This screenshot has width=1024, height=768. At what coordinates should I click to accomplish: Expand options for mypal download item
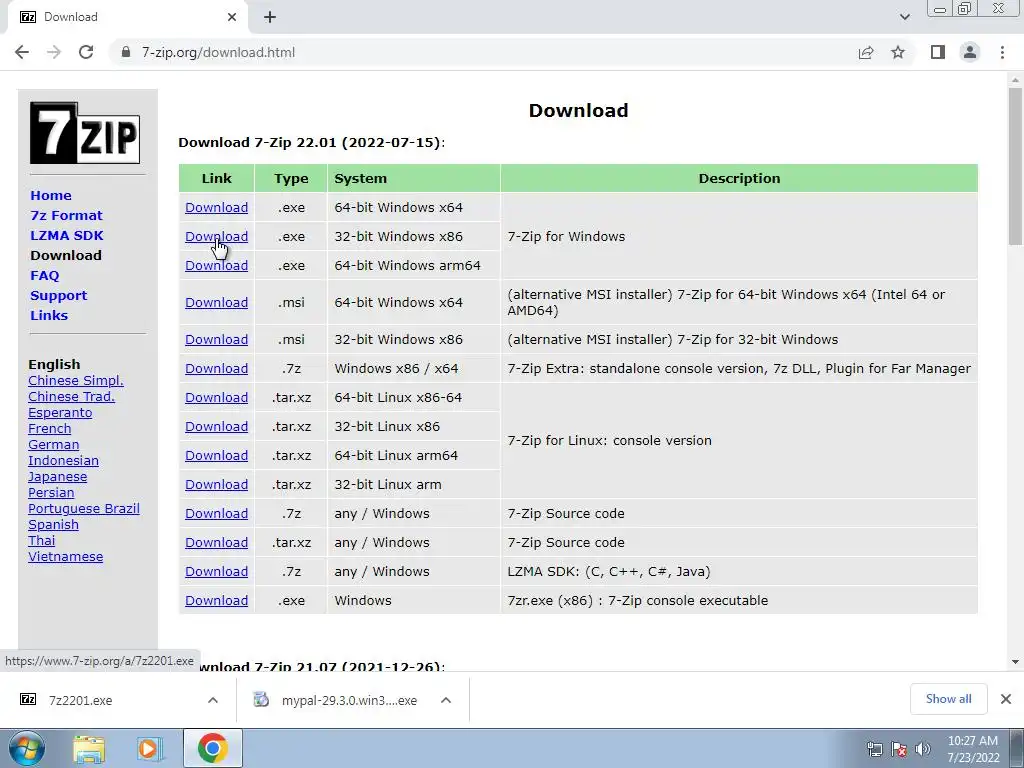click(446, 700)
